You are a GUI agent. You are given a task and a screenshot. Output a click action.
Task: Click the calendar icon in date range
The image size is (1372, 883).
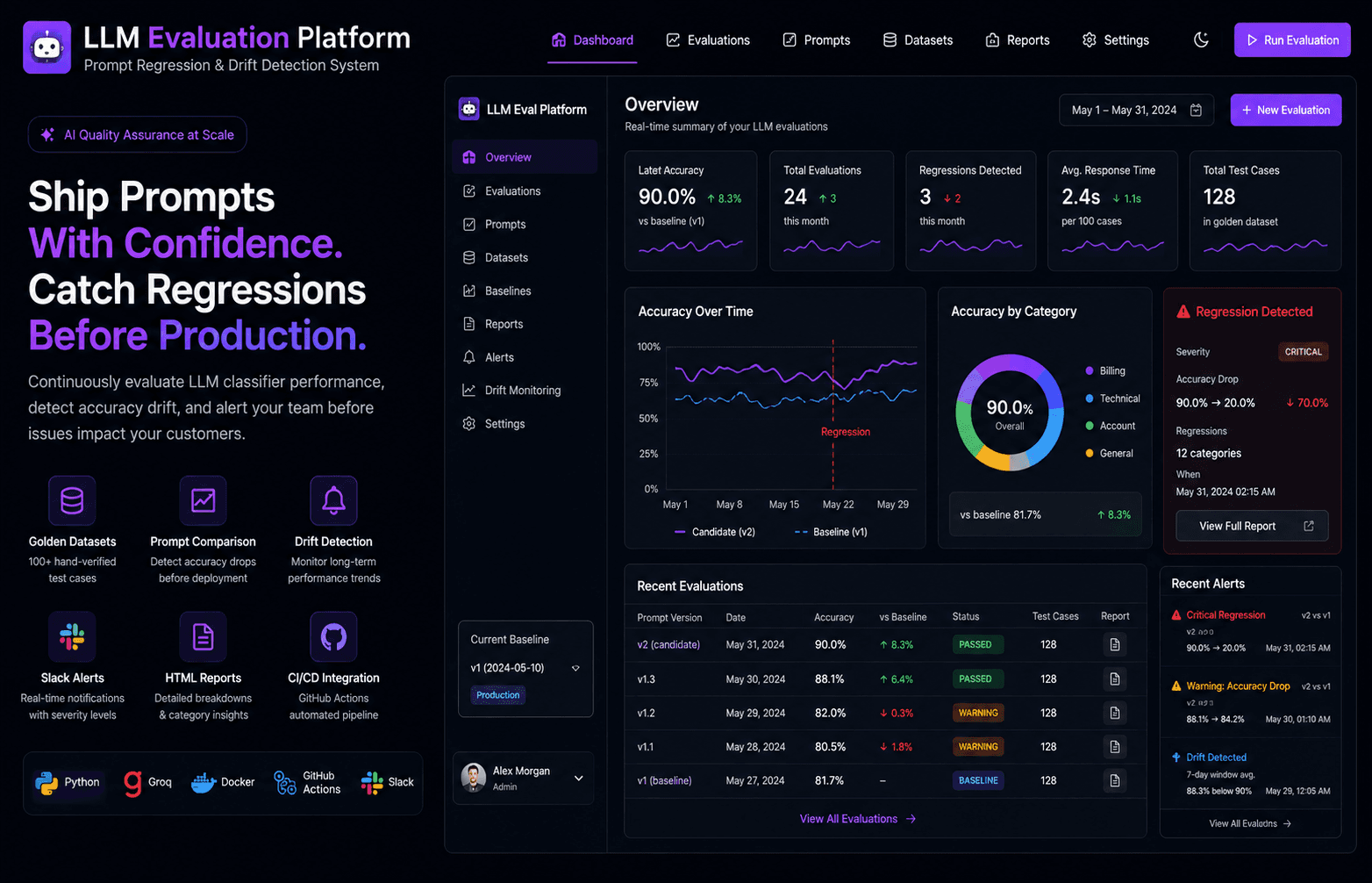click(x=1196, y=110)
